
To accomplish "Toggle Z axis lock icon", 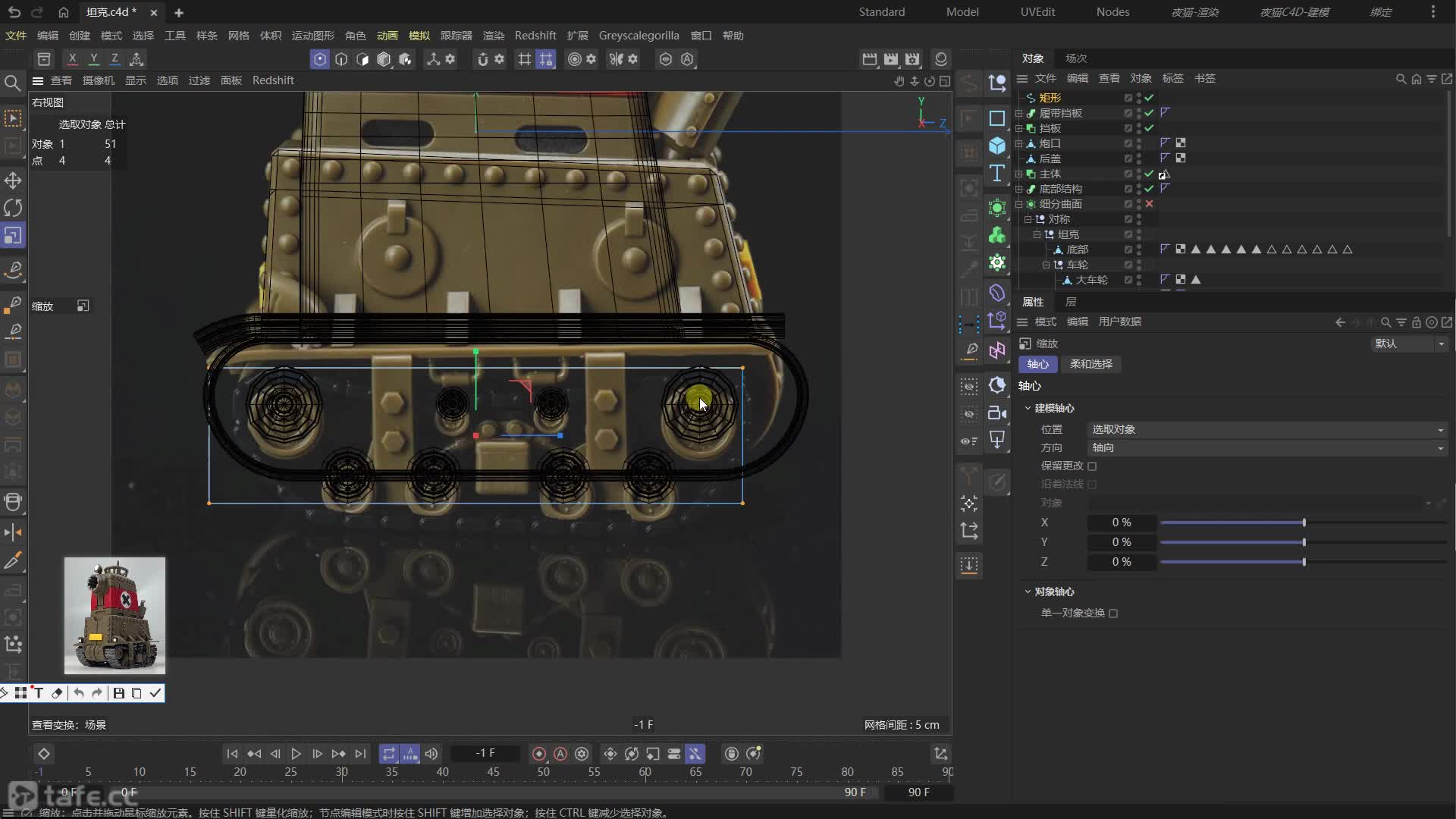I will click(115, 58).
